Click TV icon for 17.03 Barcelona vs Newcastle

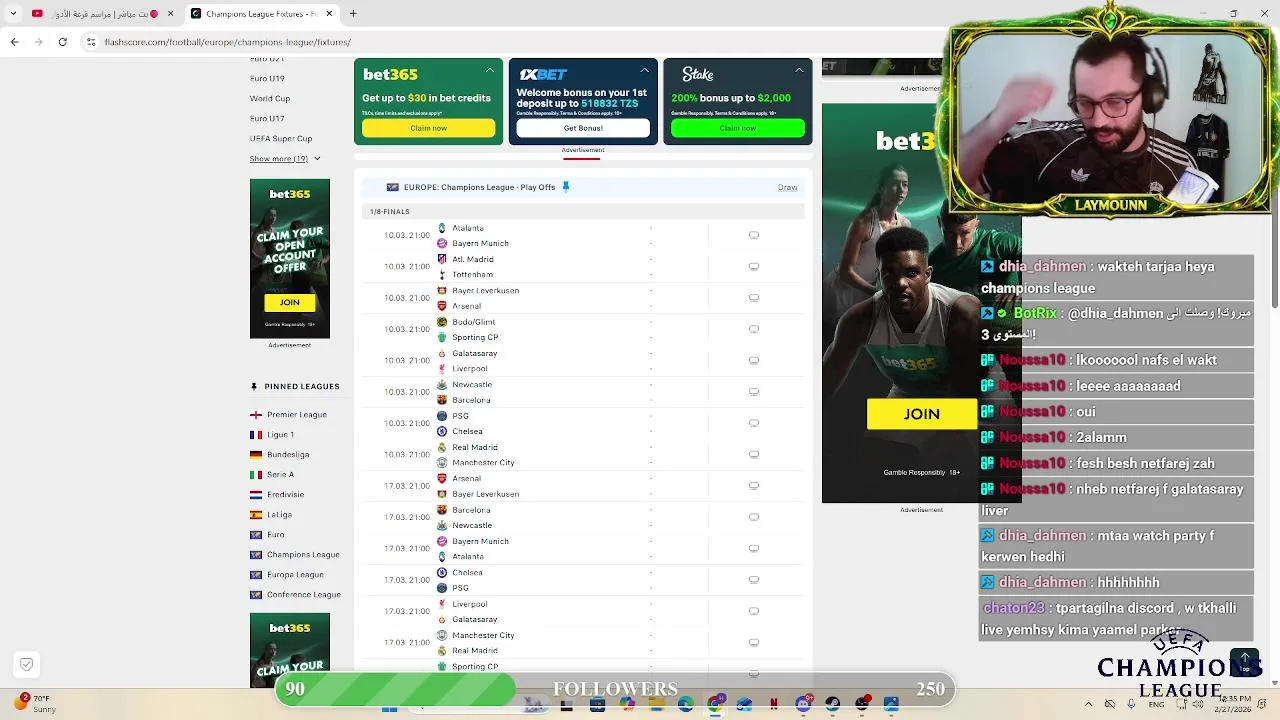(x=754, y=517)
